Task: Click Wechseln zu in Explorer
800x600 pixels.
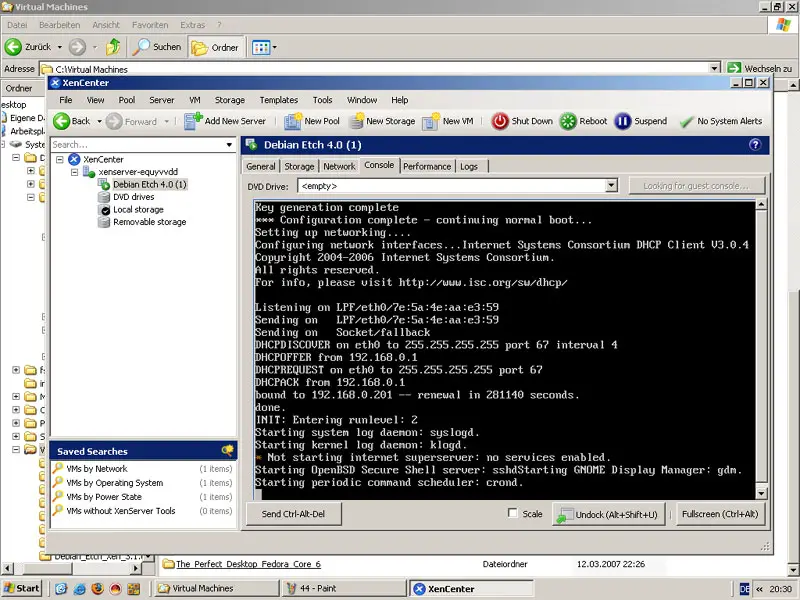Action: pos(760,68)
